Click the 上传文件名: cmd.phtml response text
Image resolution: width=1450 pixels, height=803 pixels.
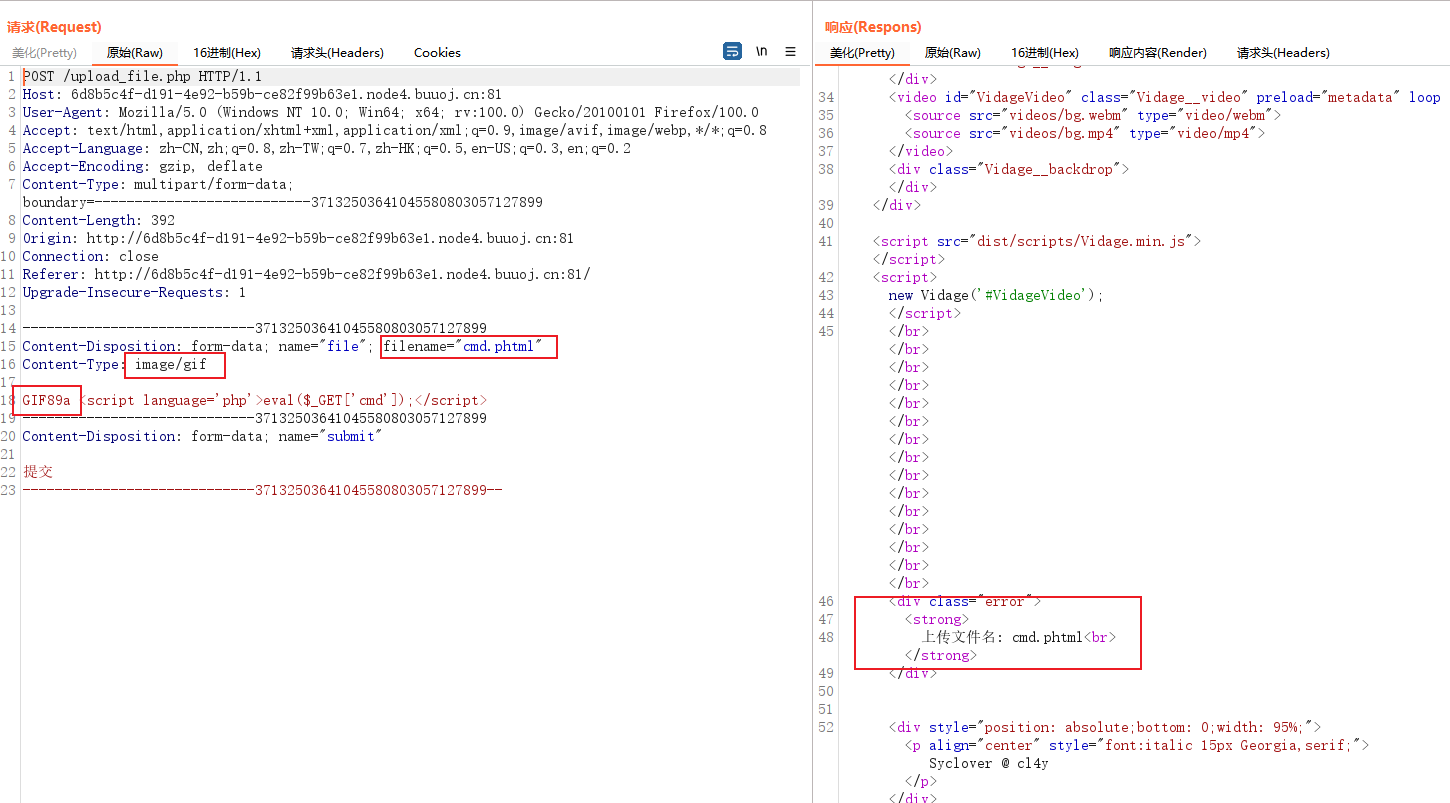1001,637
